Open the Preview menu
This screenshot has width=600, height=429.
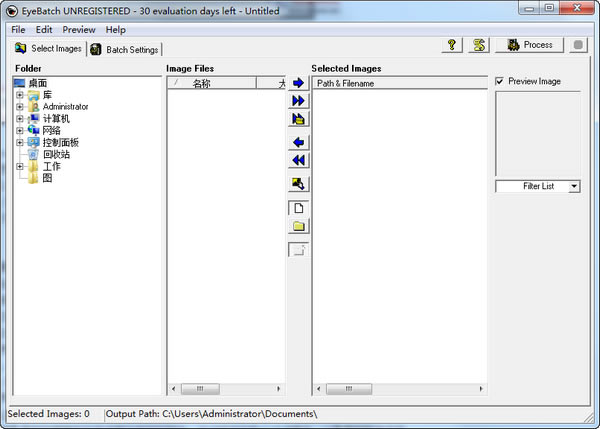tap(79, 29)
